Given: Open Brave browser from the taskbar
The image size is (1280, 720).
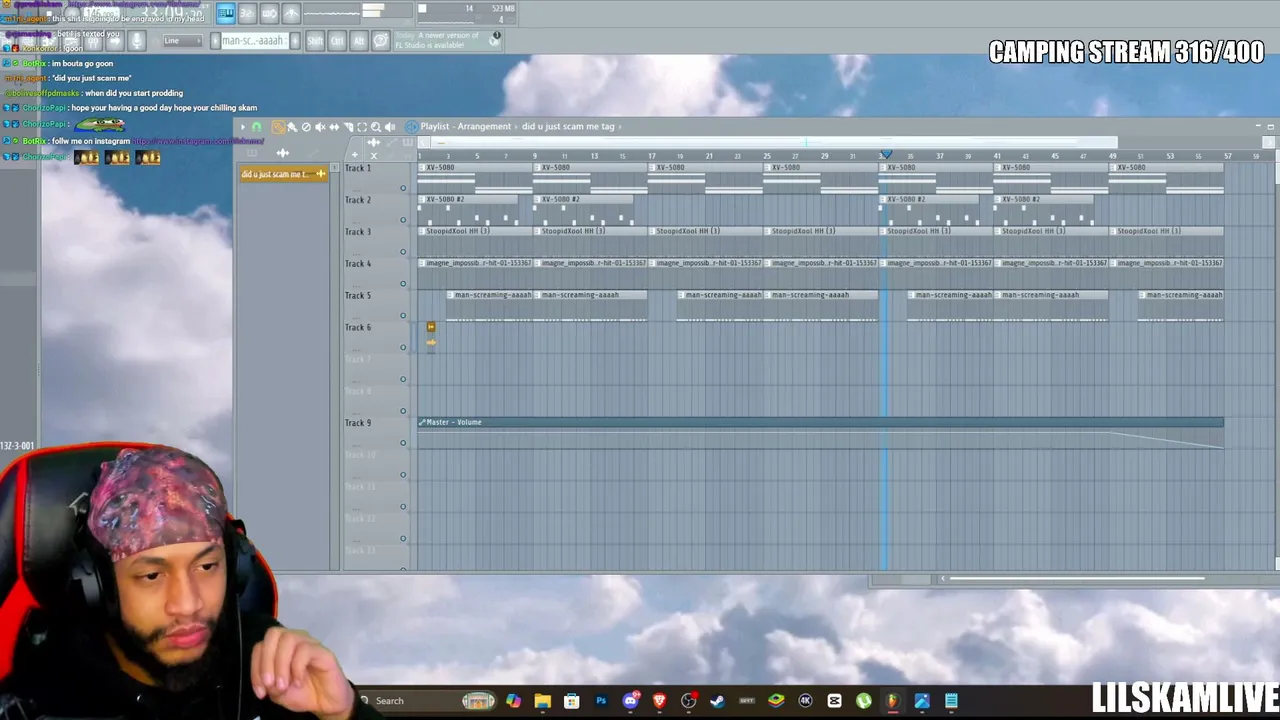Looking at the screenshot, I should click(659, 701).
